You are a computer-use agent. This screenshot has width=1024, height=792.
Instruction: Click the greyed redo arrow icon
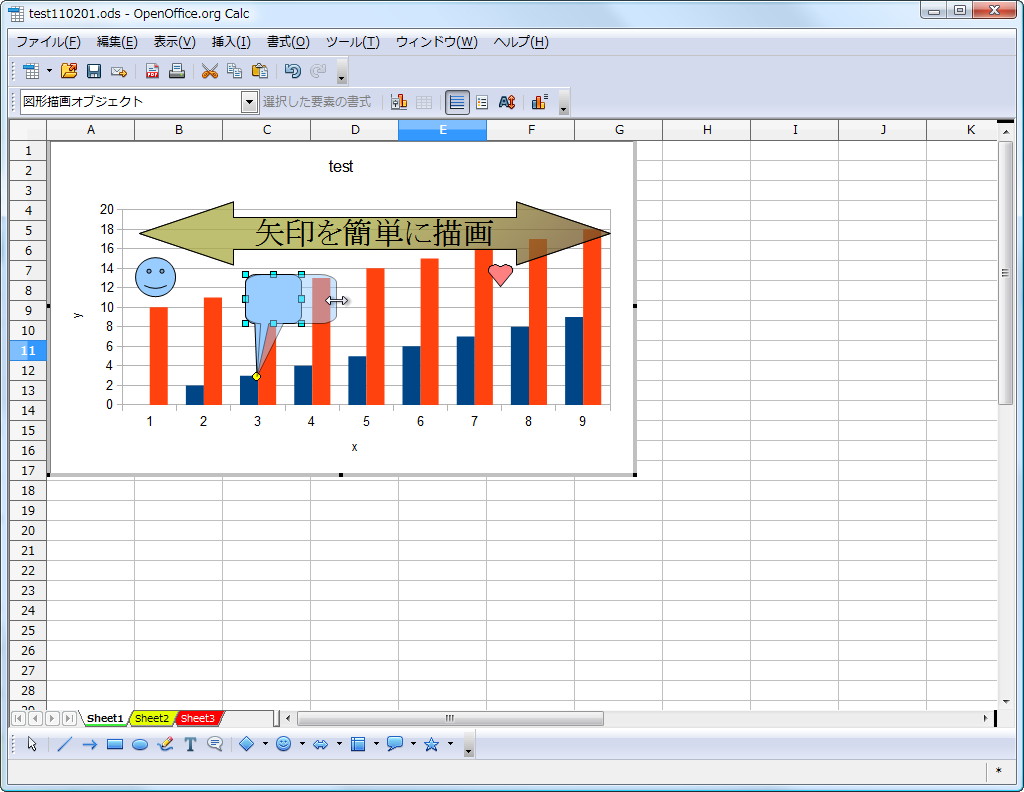click(318, 71)
